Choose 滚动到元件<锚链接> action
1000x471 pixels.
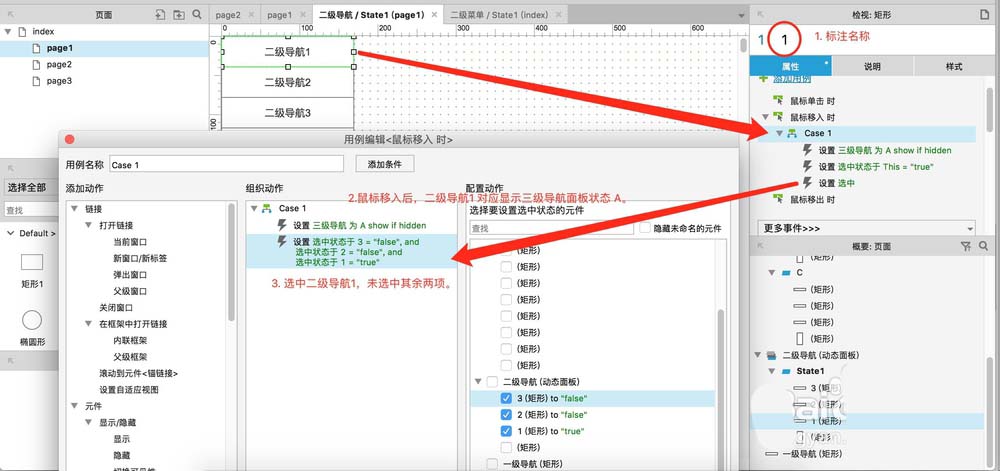pyautogui.click(x=138, y=373)
